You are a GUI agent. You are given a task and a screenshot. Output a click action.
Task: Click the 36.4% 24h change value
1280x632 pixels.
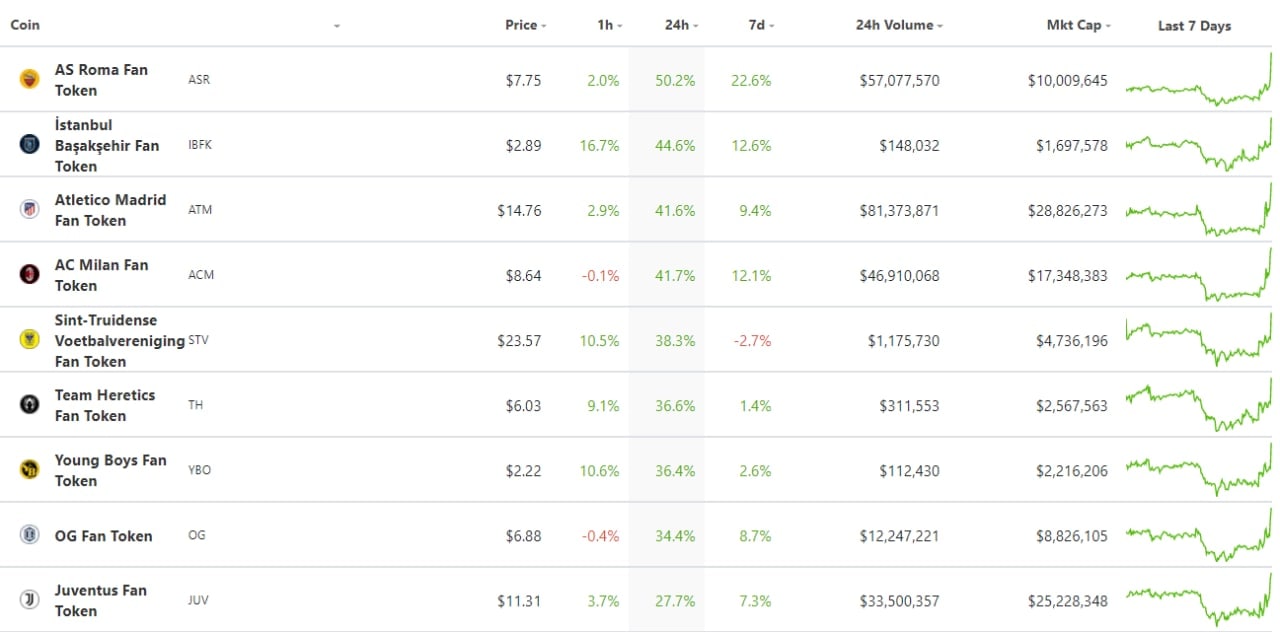(x=675, y=470)
